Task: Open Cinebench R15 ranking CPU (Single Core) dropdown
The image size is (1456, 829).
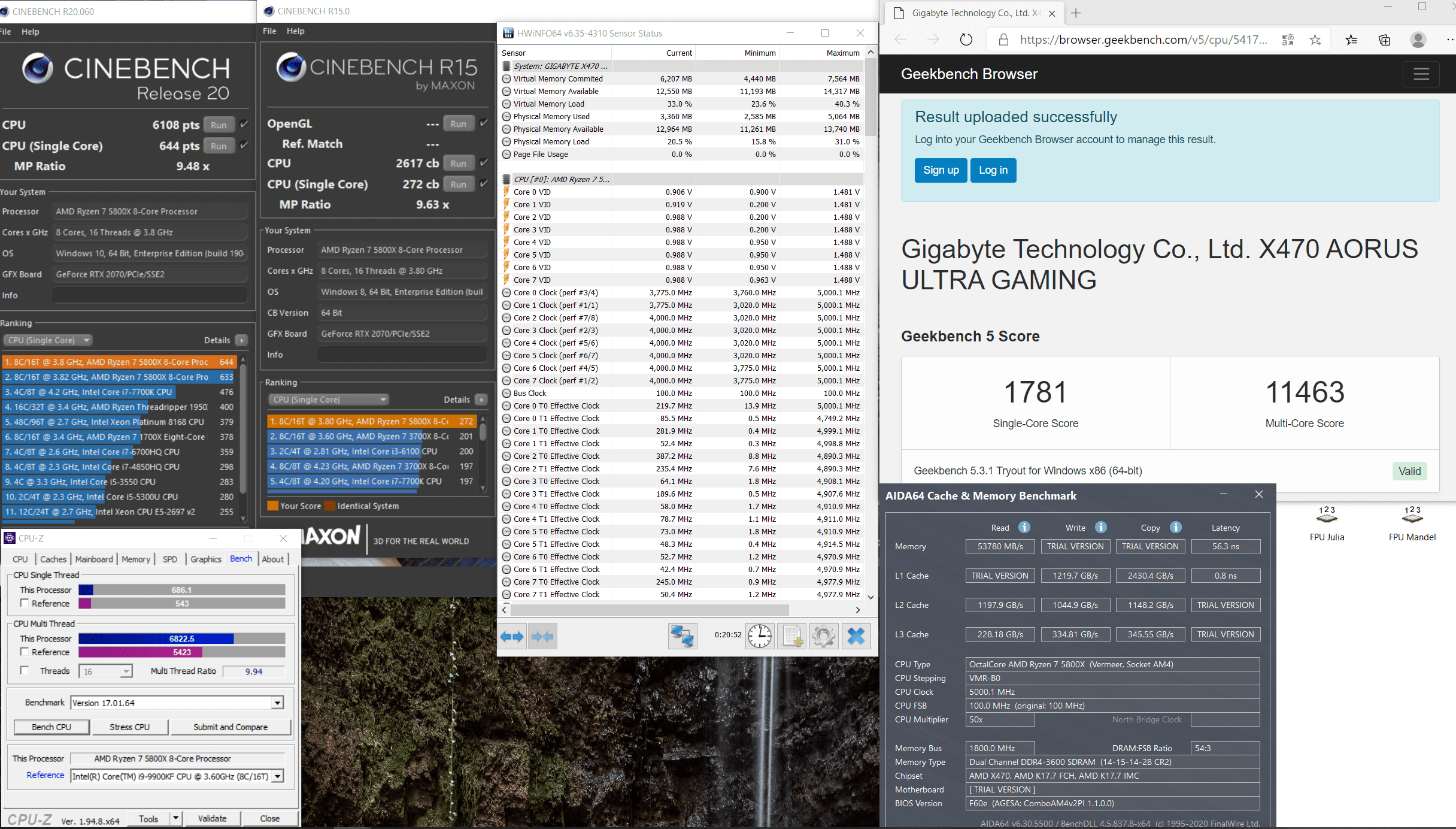Action: [328, 400]
